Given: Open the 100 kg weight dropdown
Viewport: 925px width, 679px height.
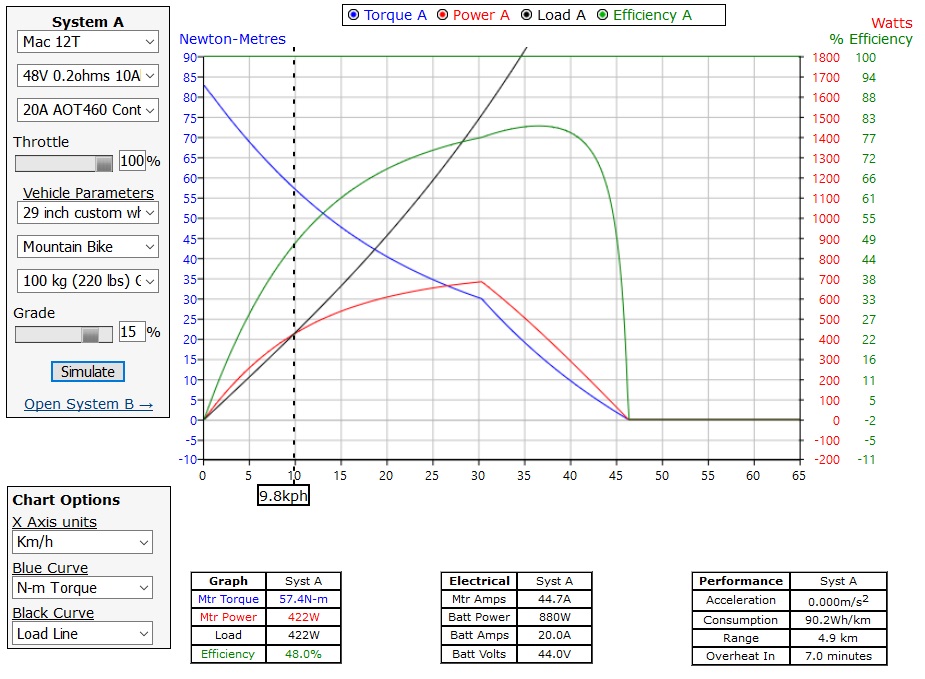Looking at the screenshot, I should (x=88, y=281).
